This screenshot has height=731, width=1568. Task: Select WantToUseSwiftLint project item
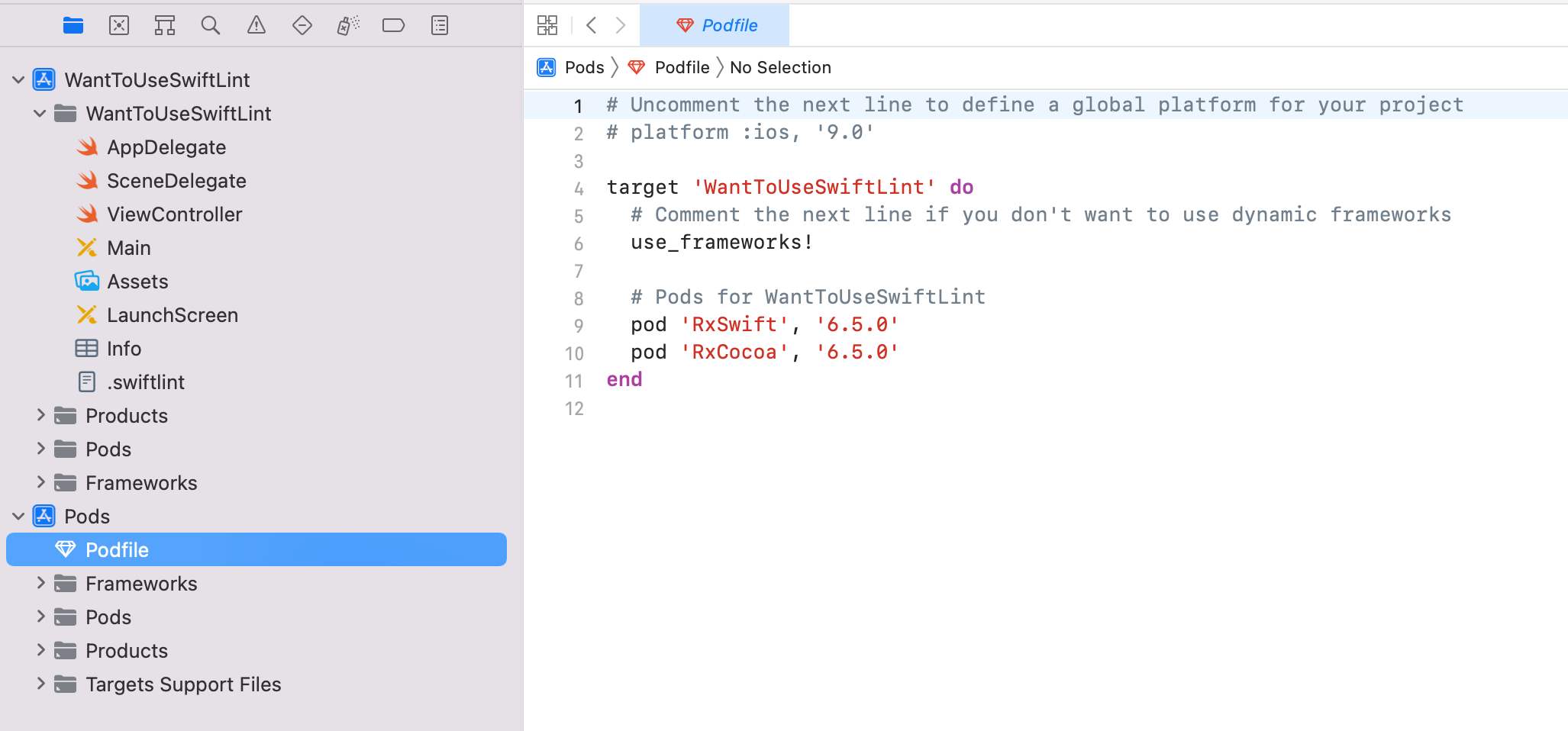[x=157, y=79]
